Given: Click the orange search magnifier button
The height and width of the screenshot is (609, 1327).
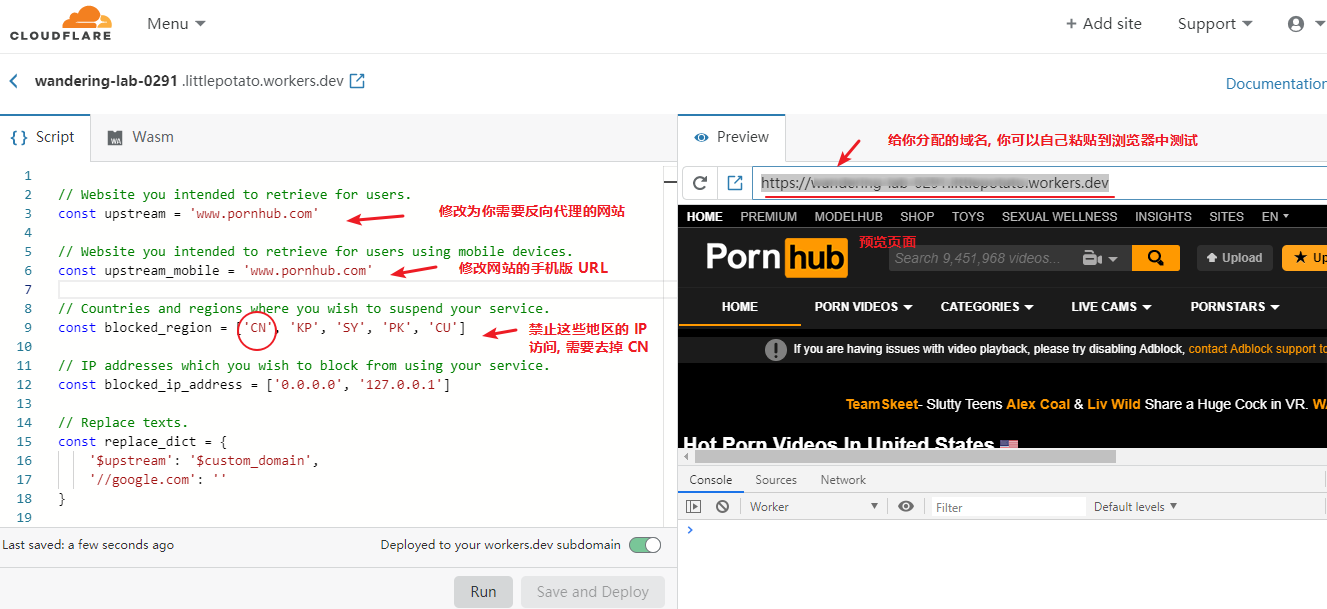Looking at the screenshot, I should (1156, 258).
